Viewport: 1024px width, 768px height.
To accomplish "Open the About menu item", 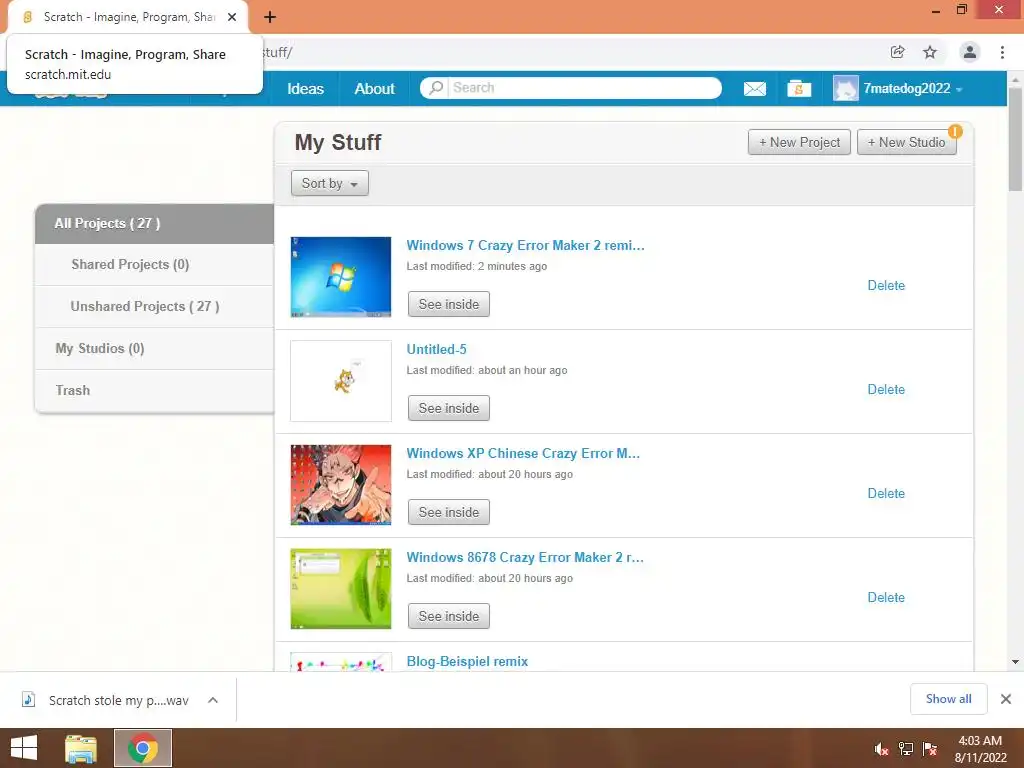I will point(374,89).
